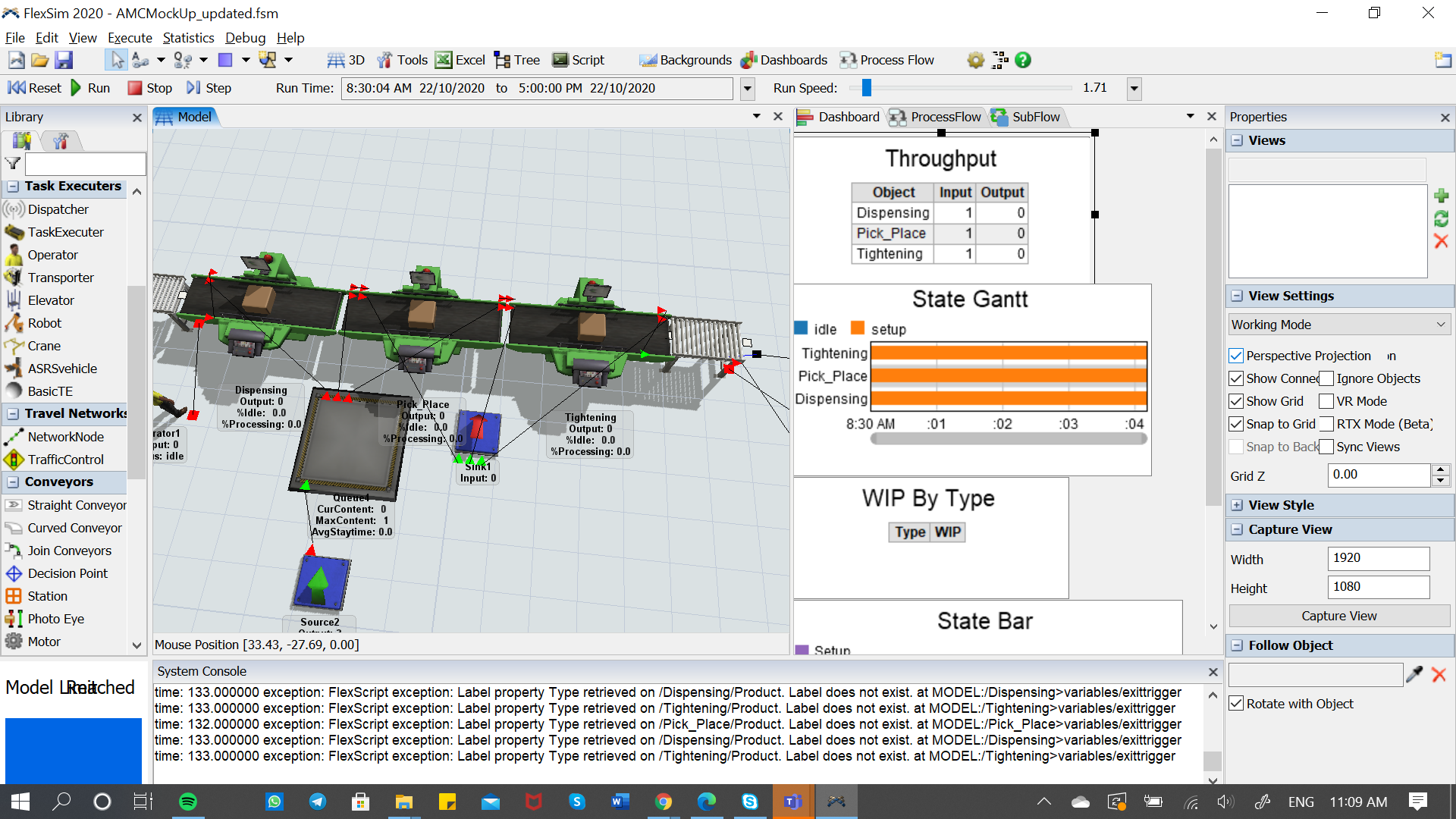Toggle Perspective Projection checkbox

pos(1236,356)
